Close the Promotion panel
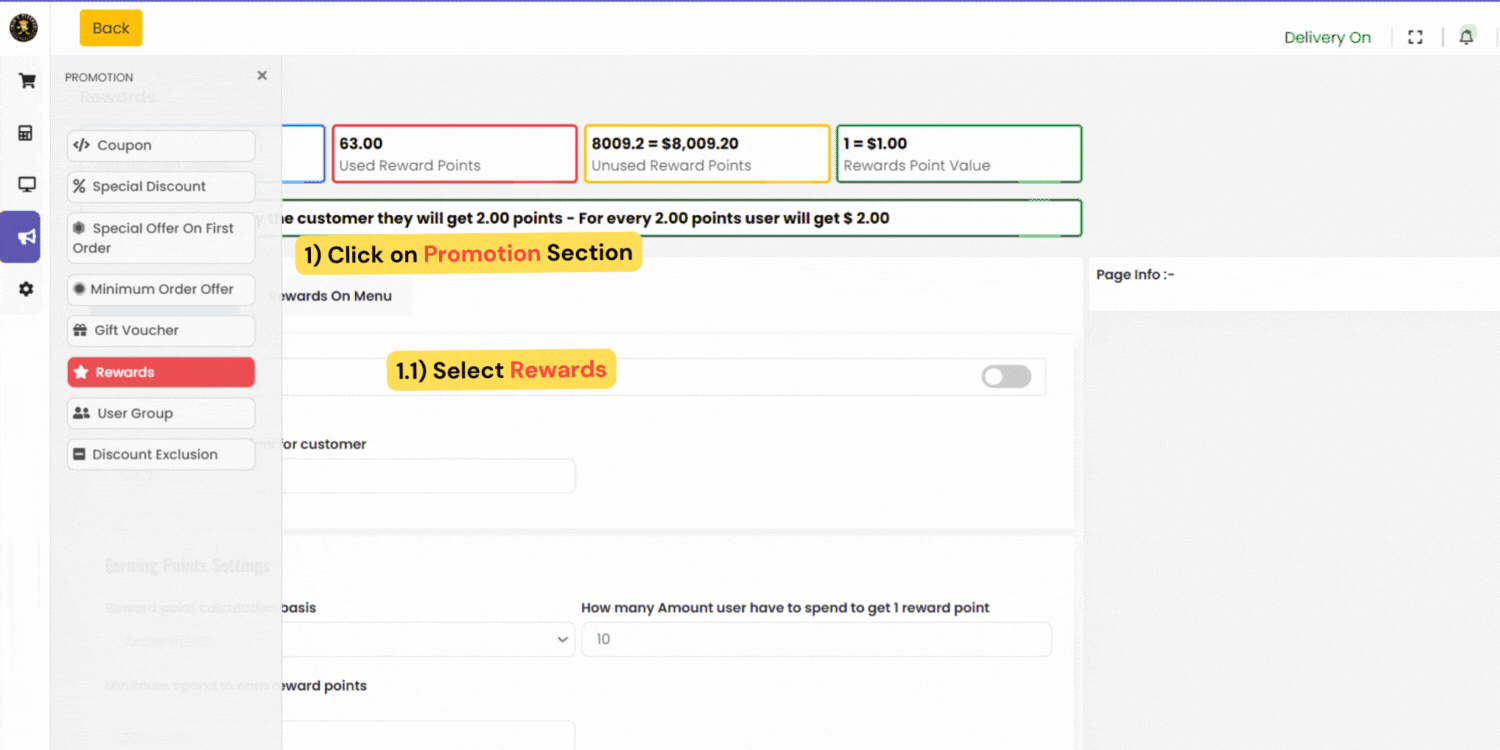The height and width of the screenshot is (750, 1500). tap(262, 76)
